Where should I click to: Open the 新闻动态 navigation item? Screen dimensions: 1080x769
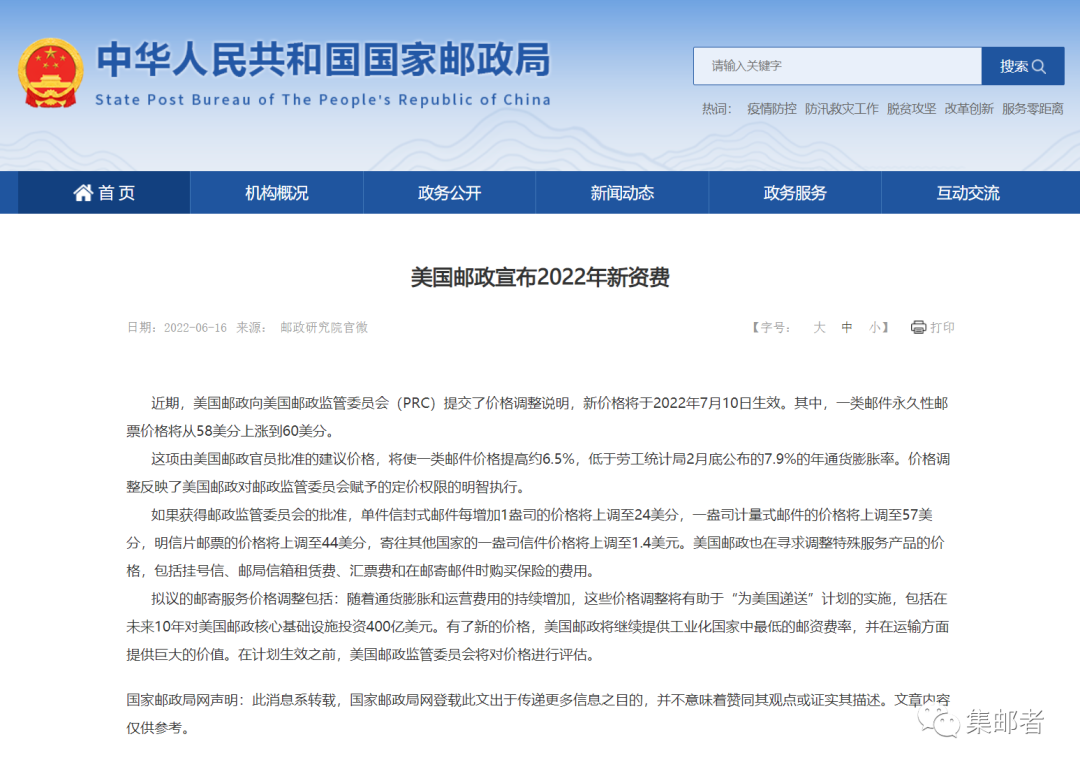point(622,193)
